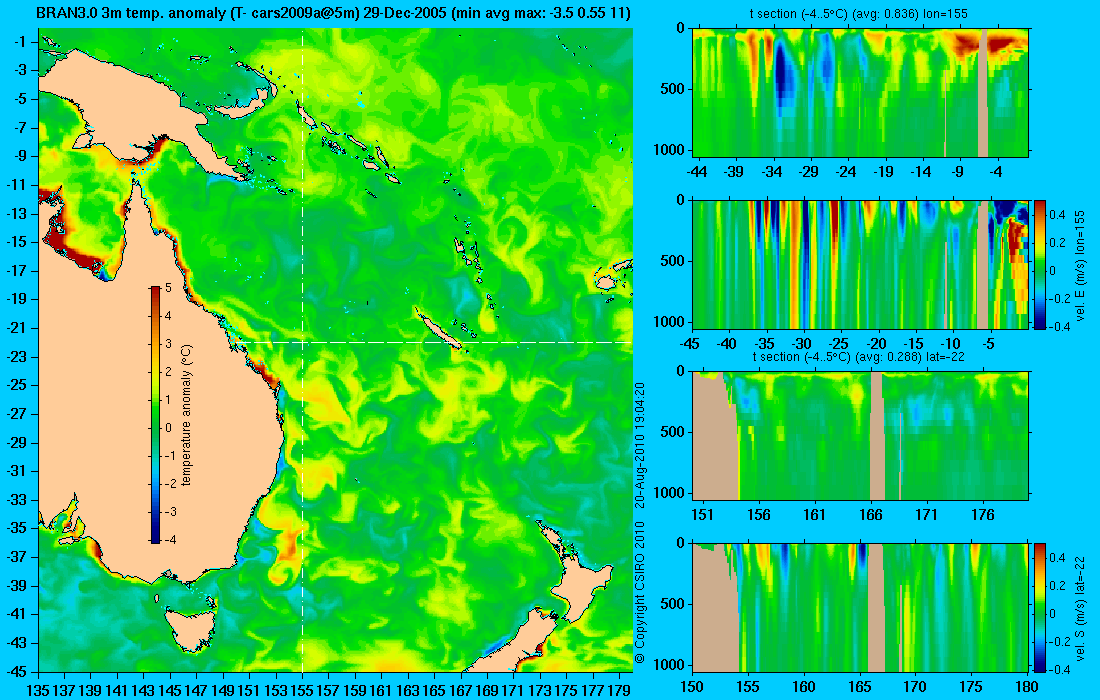
Task: Click the '166' label on the lat=-22 temperature axis
Action: [871, 515]
